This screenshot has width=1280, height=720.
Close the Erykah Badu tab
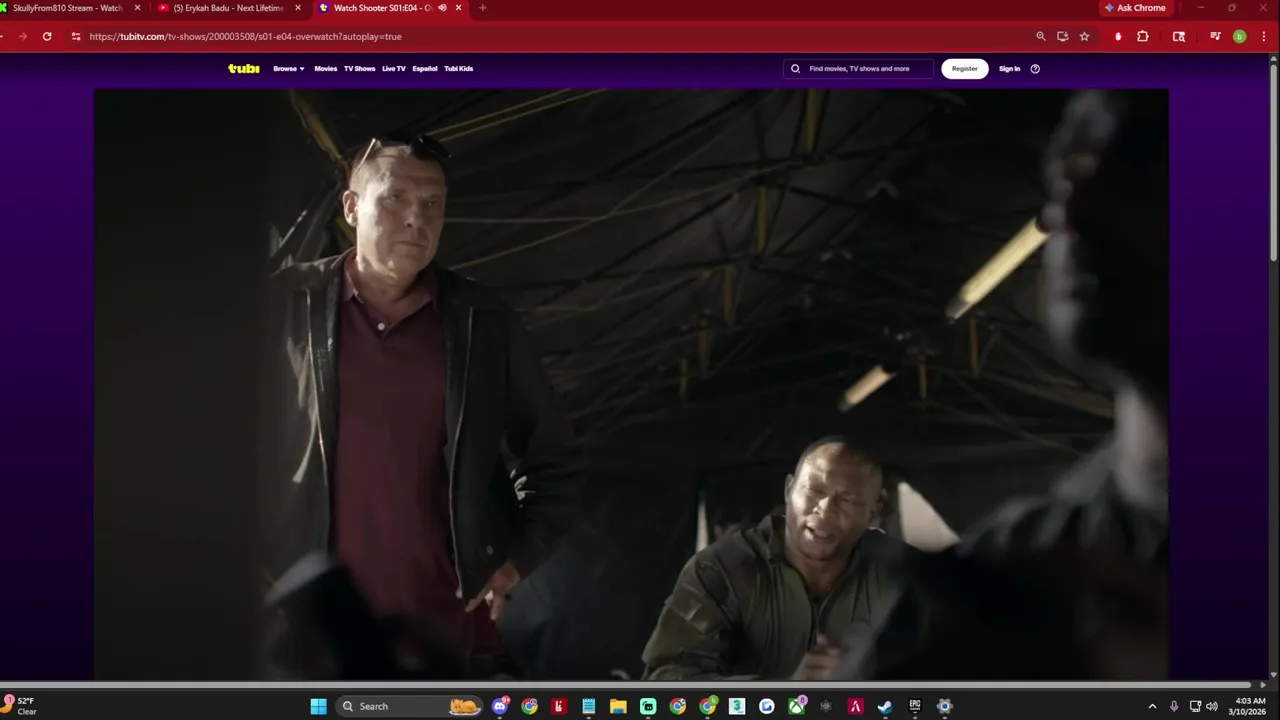[298, 8]
